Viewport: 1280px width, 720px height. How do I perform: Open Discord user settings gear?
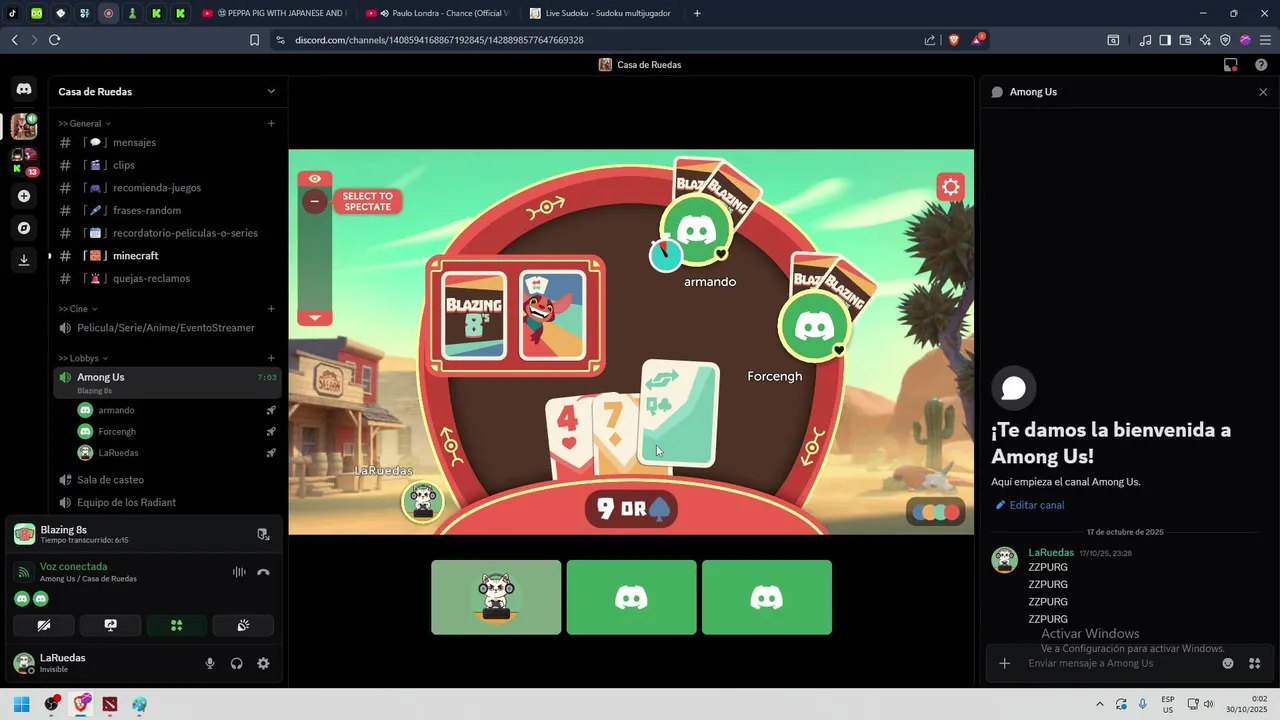point(263,663)
